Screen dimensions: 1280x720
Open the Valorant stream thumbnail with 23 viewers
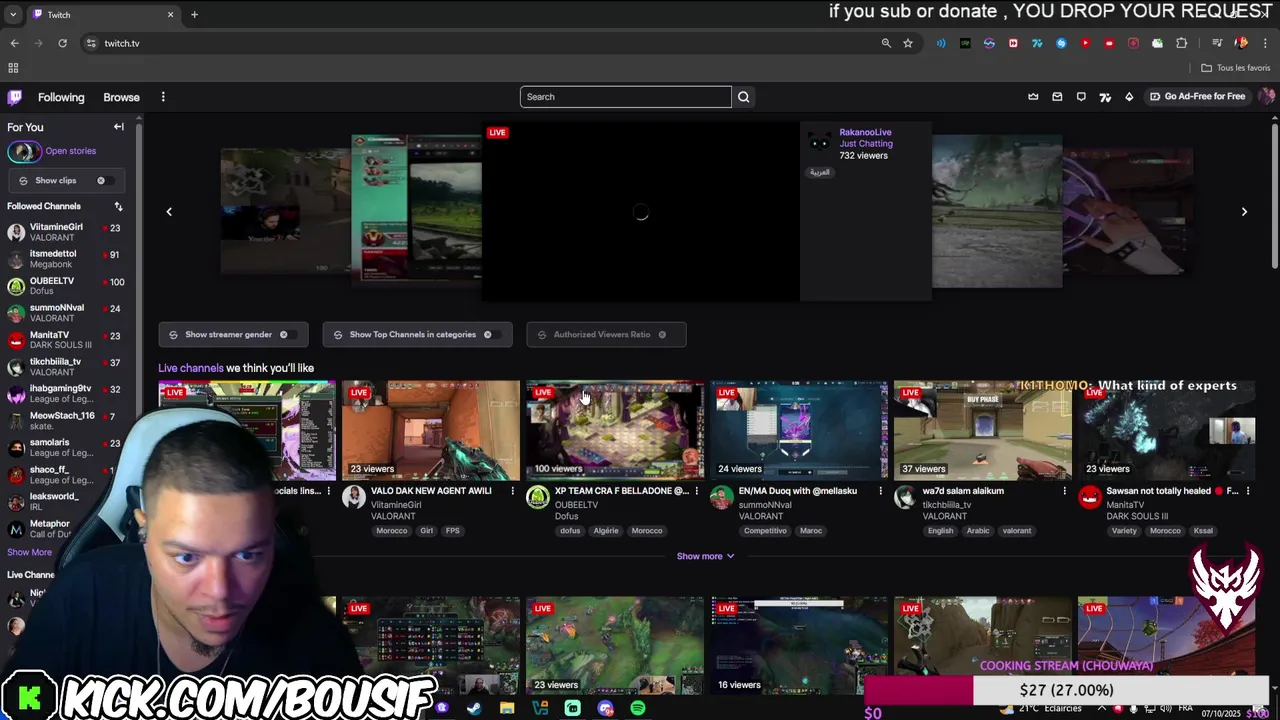[x=431, y=430]
